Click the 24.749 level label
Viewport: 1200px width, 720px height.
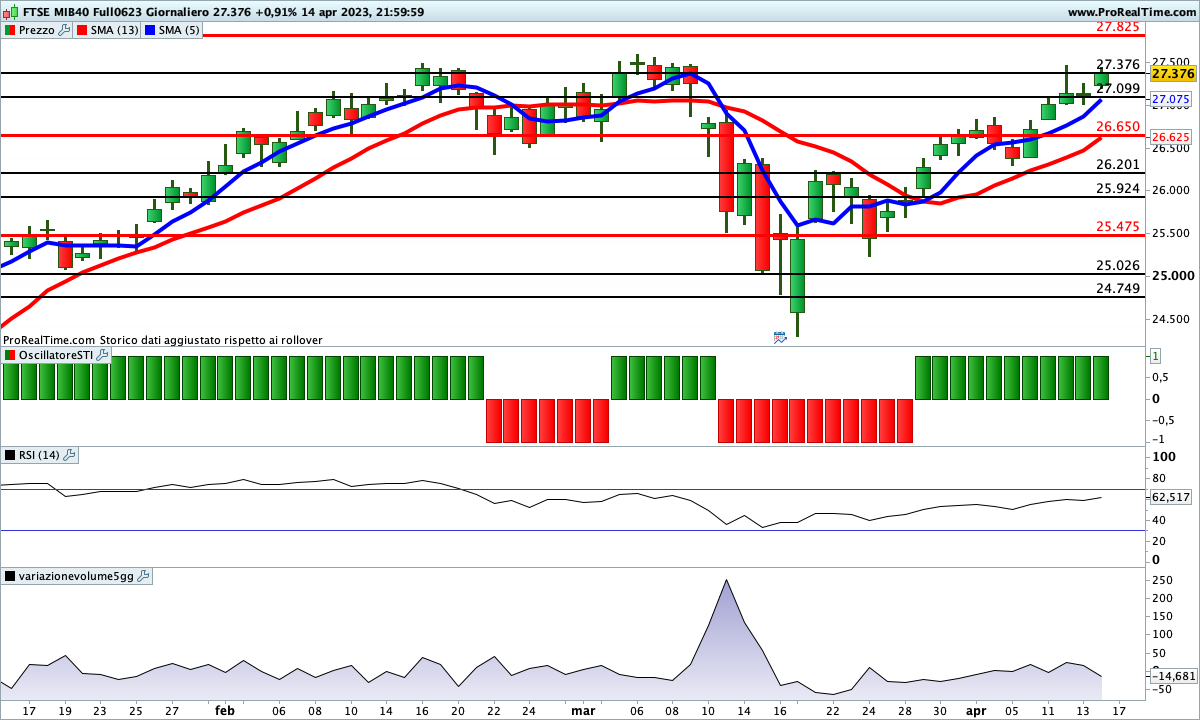[1118, 288]
